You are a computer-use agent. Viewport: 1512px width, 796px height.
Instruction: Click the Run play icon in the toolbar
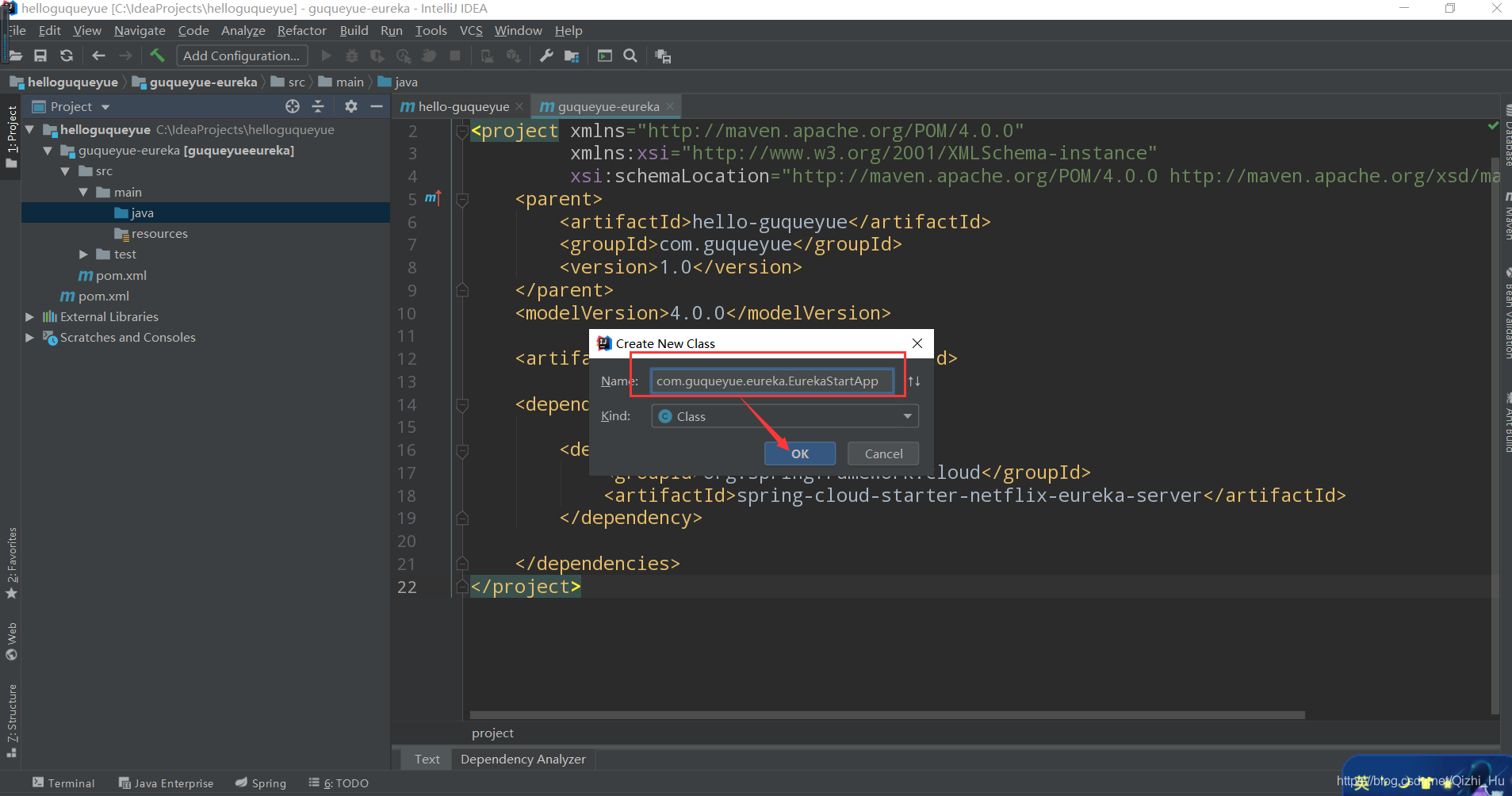click(x=326, y=55)
